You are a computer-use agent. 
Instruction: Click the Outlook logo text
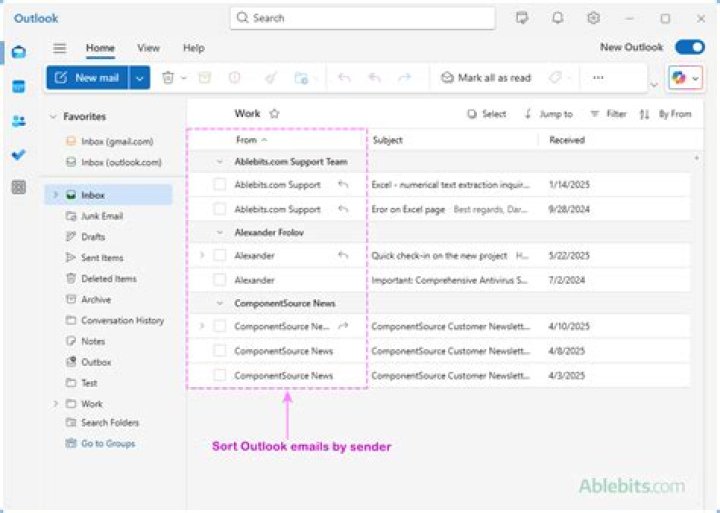36,18
